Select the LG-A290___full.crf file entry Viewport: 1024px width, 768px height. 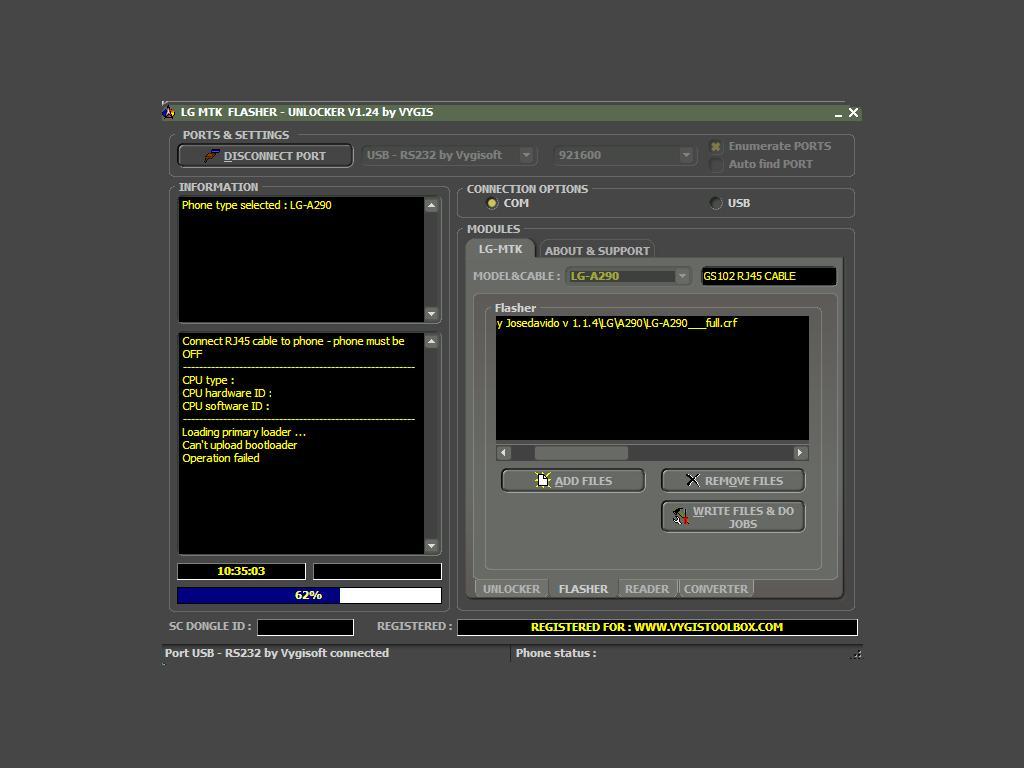pyautogui.click(x=617, y=323)
